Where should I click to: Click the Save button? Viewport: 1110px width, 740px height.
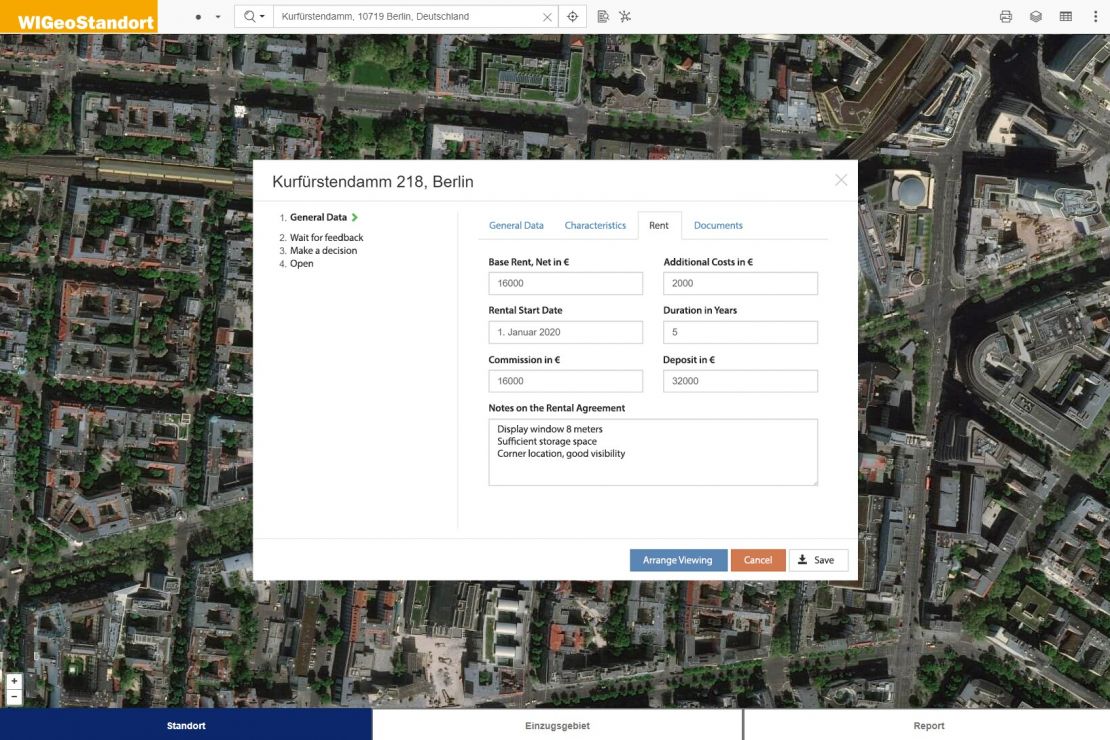coord(818,560)
